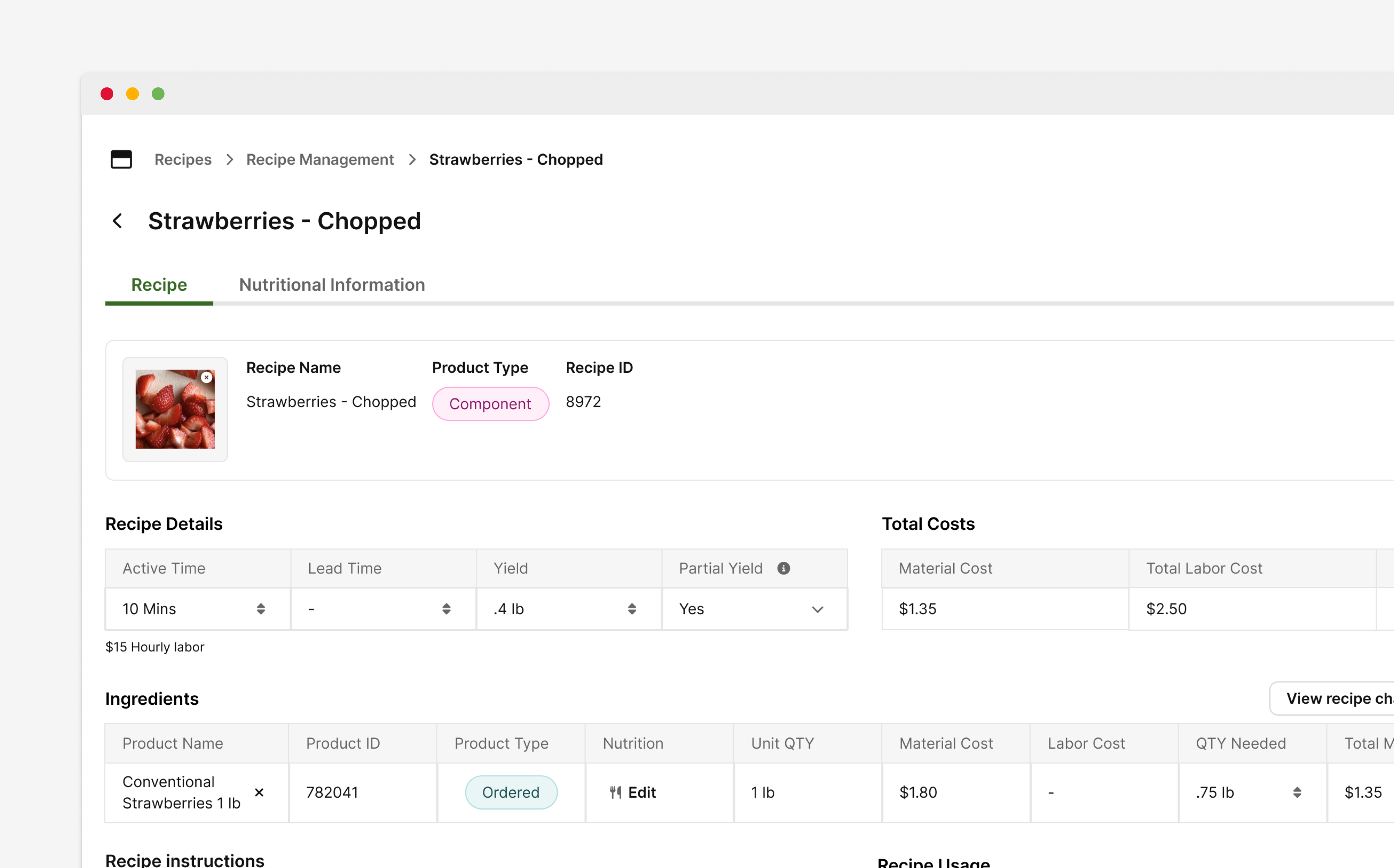1394x868 pixels.
Task: Adjust the Yield stepper arrows
Action: tap(632, 609)
